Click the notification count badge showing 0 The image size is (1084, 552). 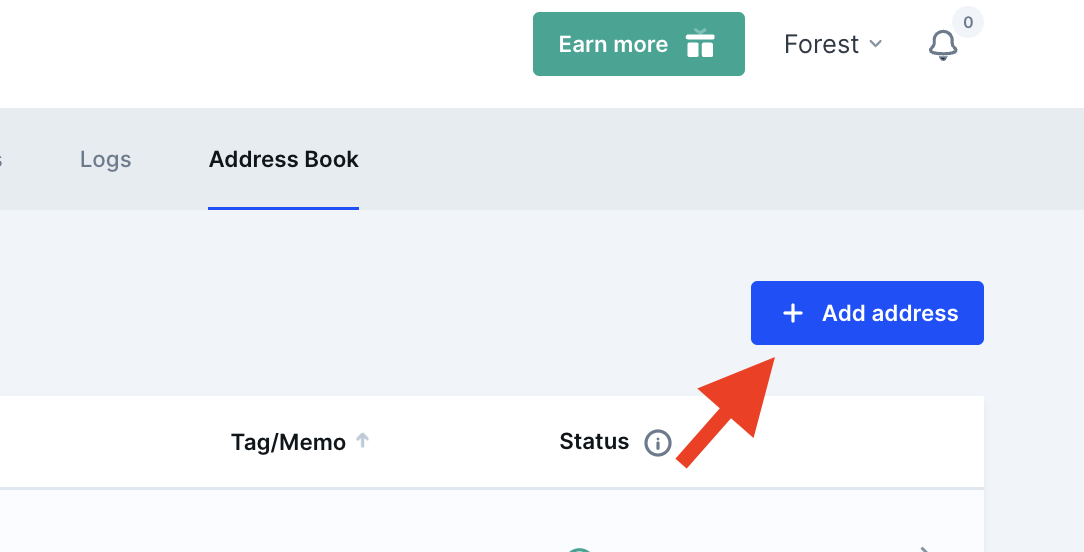coord(968,22)
